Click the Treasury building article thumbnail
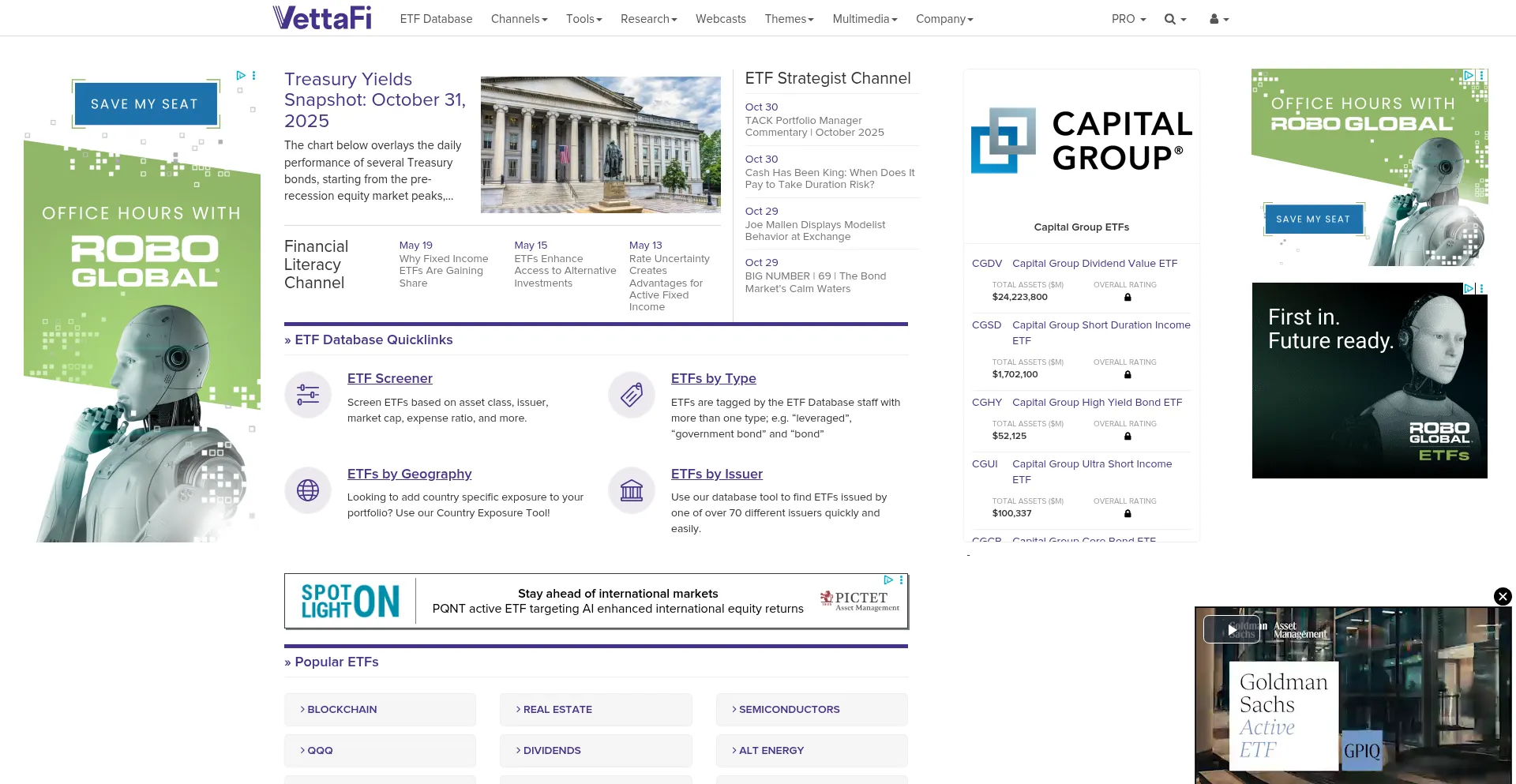 click(600, 144)
